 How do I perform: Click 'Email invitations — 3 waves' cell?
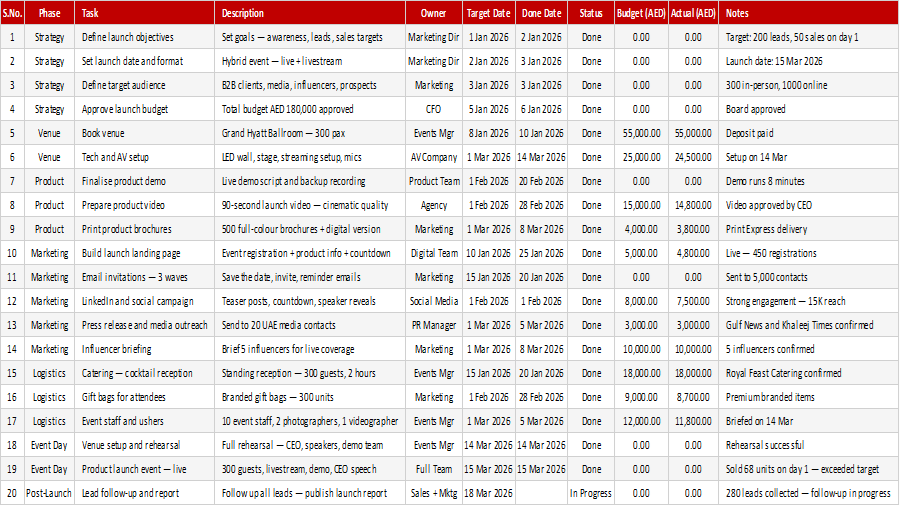point(144,277)
